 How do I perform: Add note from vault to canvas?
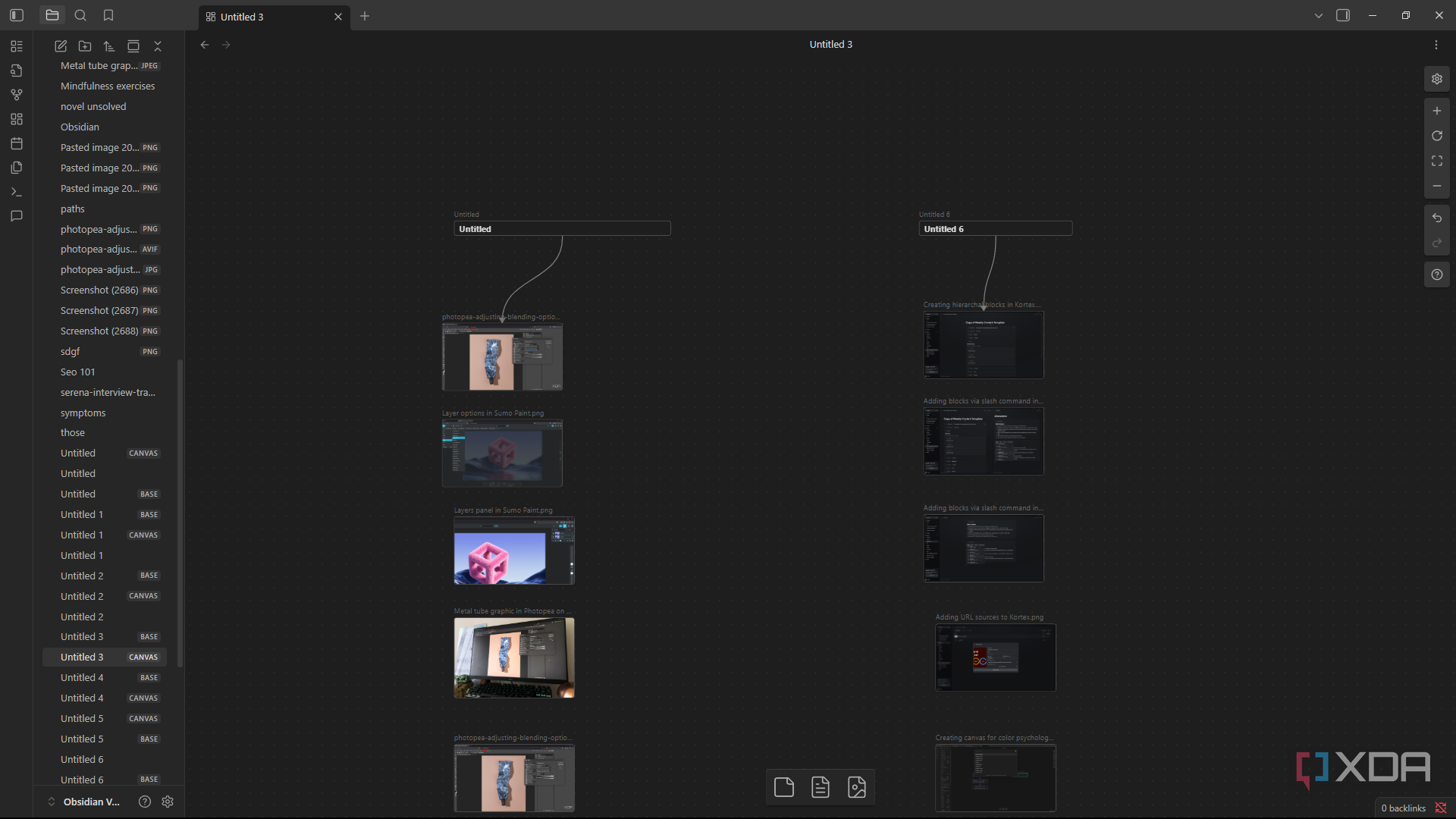[x=821, y=787]
